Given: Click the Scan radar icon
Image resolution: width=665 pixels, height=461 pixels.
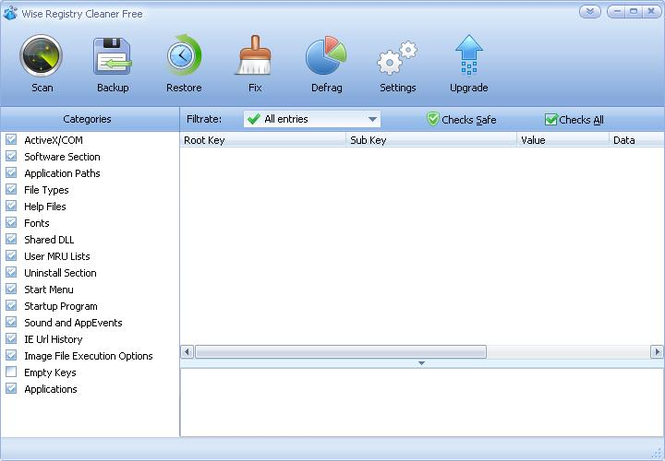Looking at the screenshot, I should pos(42,56).
